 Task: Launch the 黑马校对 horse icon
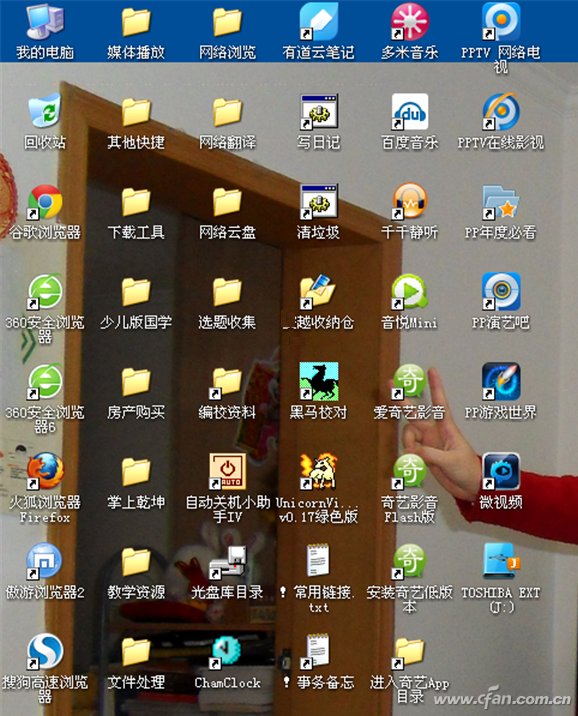coord(319,382)
